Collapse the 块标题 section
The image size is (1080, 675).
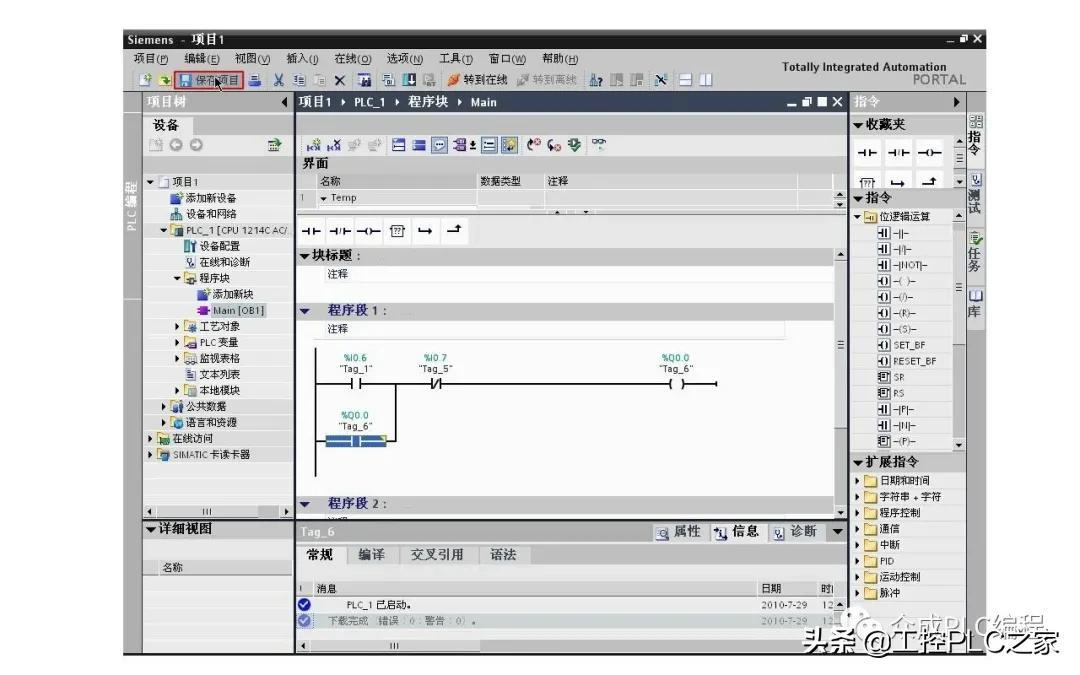click(x=304, y=256)
